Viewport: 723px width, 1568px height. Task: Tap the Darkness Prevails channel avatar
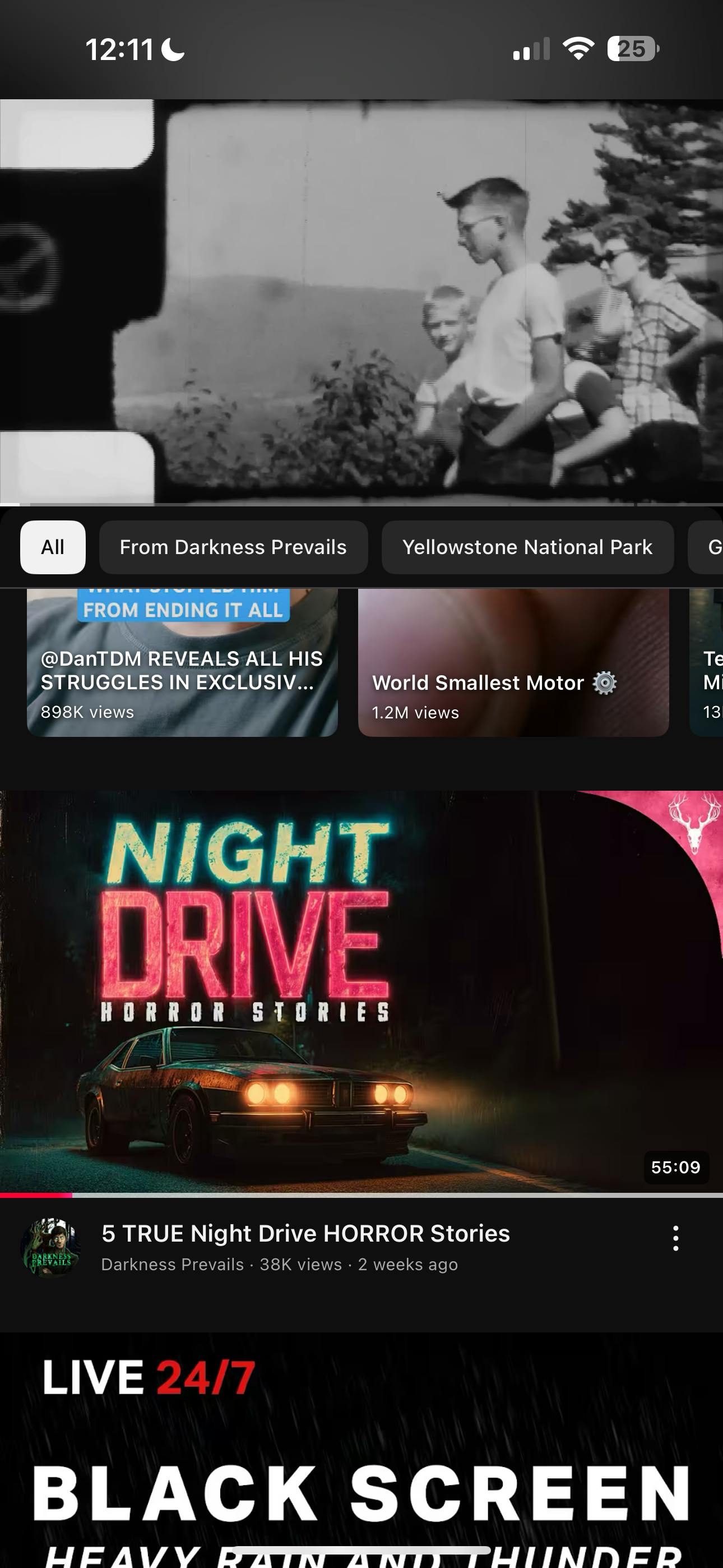pos(51,1247)
